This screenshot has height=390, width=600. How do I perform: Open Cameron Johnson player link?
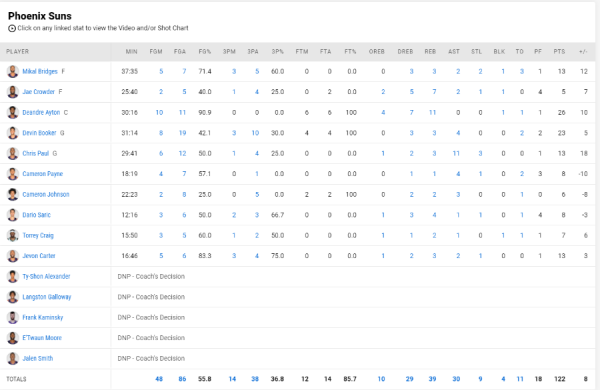click(46, 194)
